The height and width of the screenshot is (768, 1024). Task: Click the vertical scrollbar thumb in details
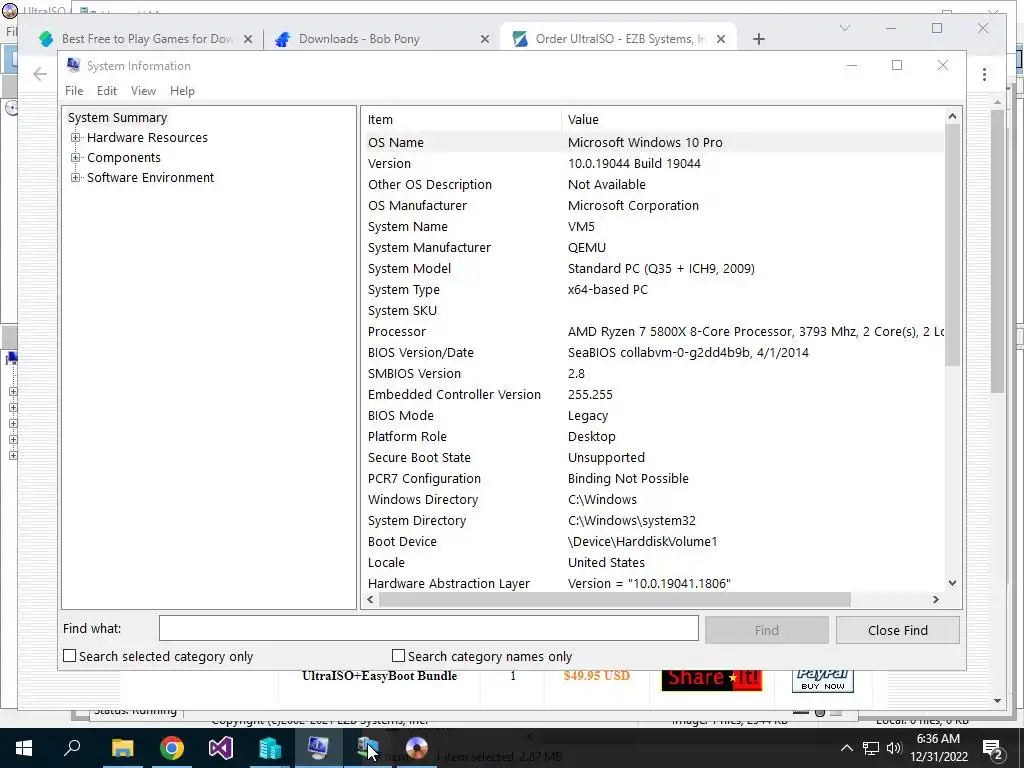(952, 245)
